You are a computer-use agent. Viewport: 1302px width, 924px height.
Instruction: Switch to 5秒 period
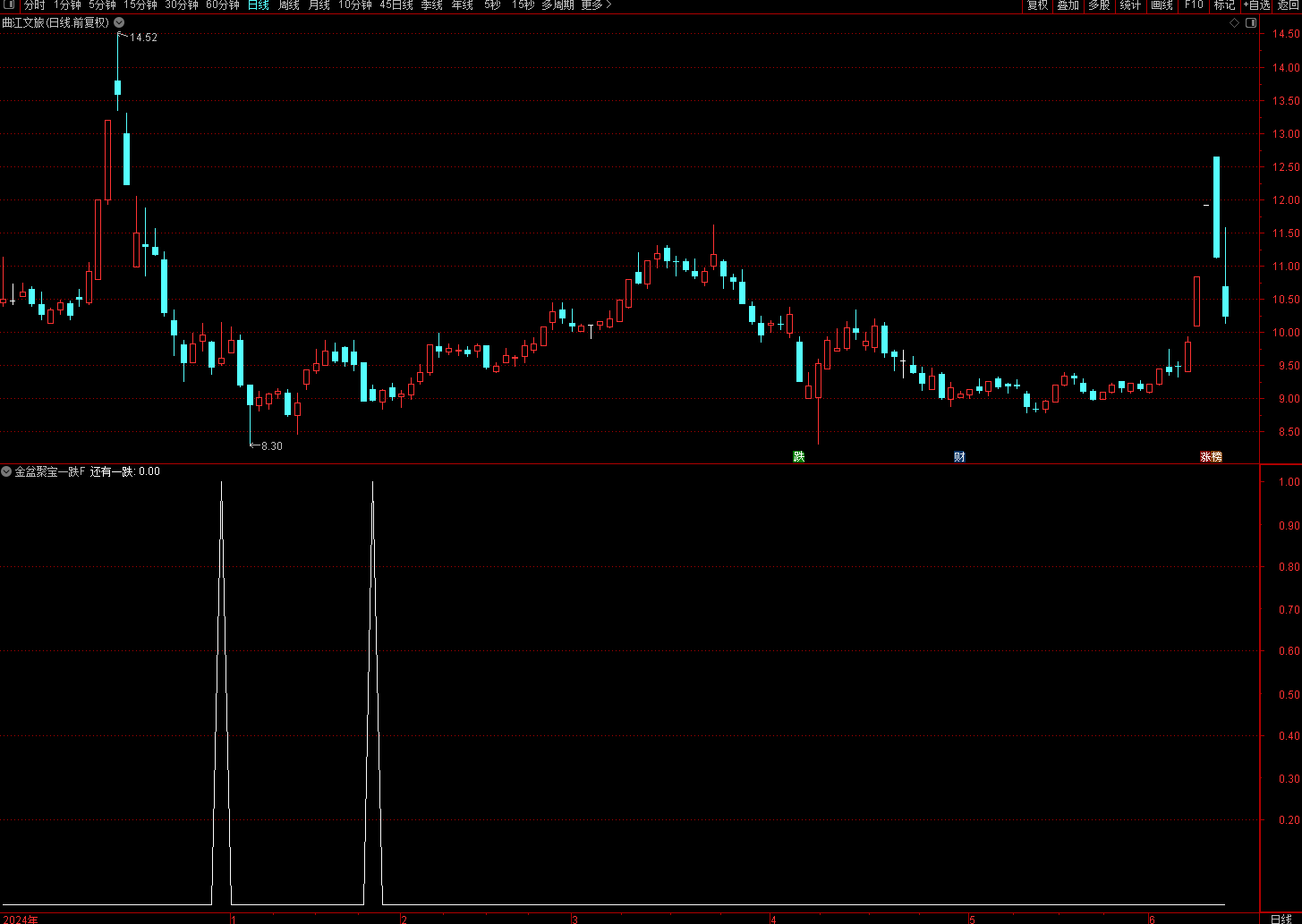[x=492, y=5]
